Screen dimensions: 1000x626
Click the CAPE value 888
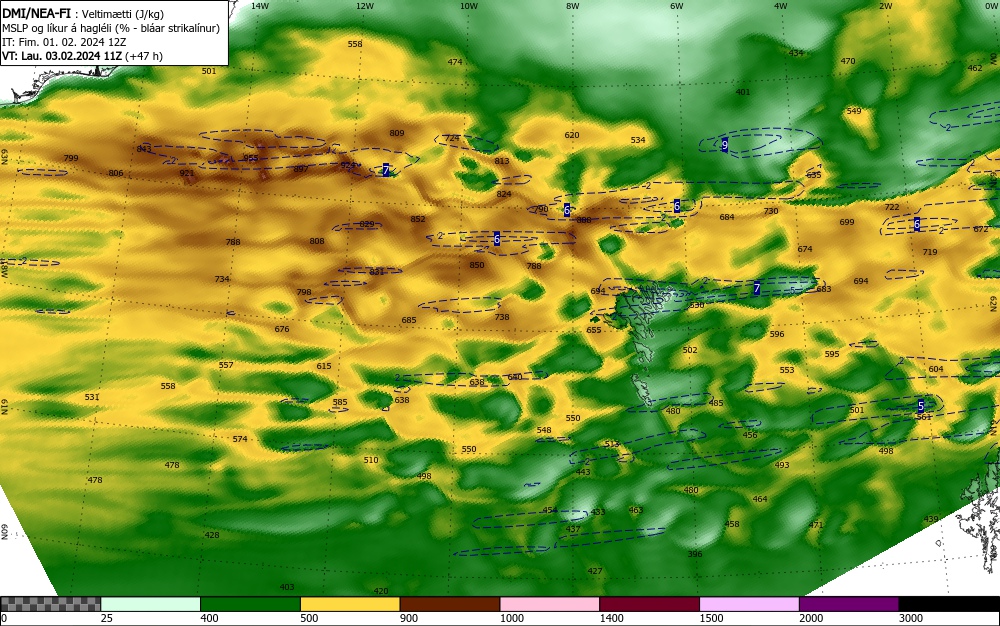pyautogui.click(x=584, y=220)
